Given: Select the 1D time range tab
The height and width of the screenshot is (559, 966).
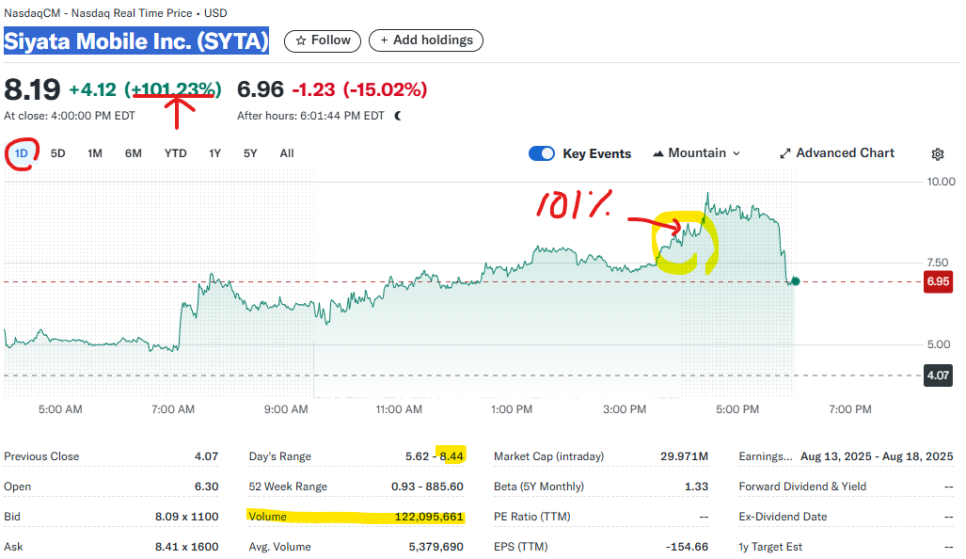Looking at the screenshot, I should pos(22,153).
